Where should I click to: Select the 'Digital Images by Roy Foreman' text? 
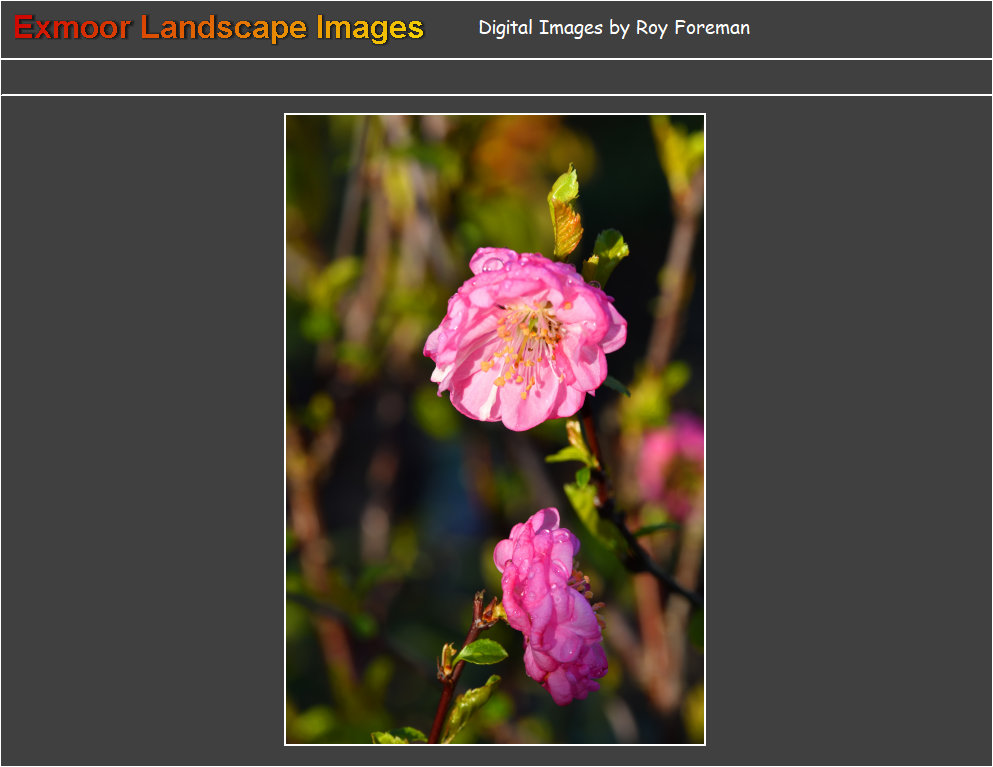pos(614,28)
